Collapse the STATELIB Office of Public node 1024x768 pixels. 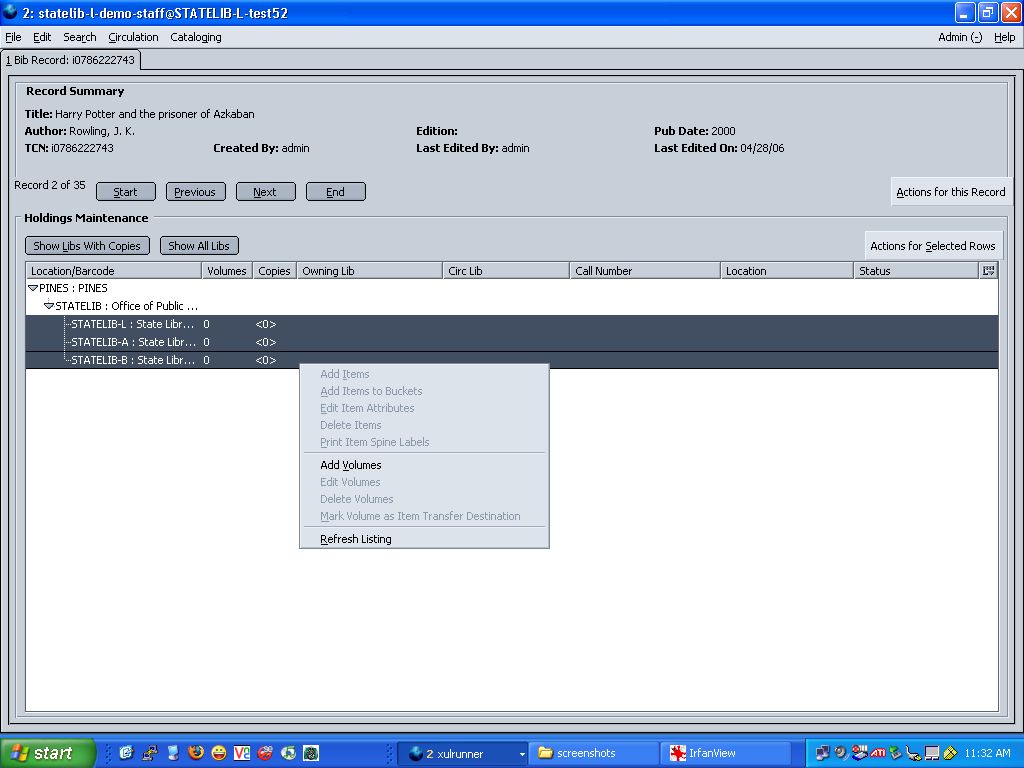coord(49,306)
